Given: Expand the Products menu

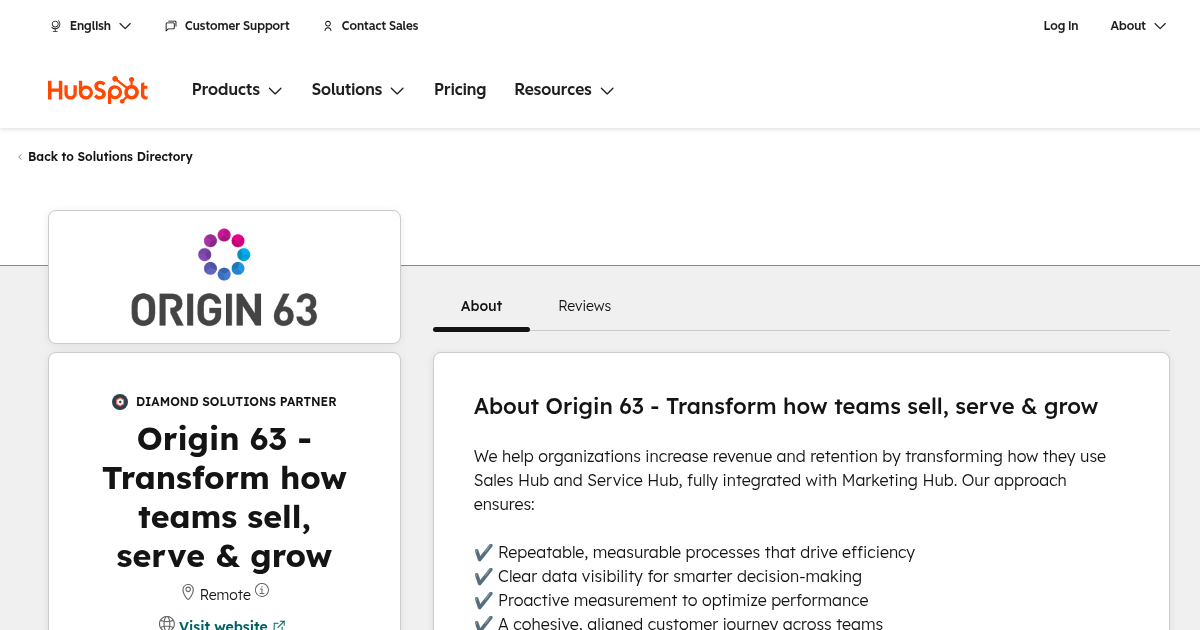Looking at the screenshot, I should coord(237,90).
